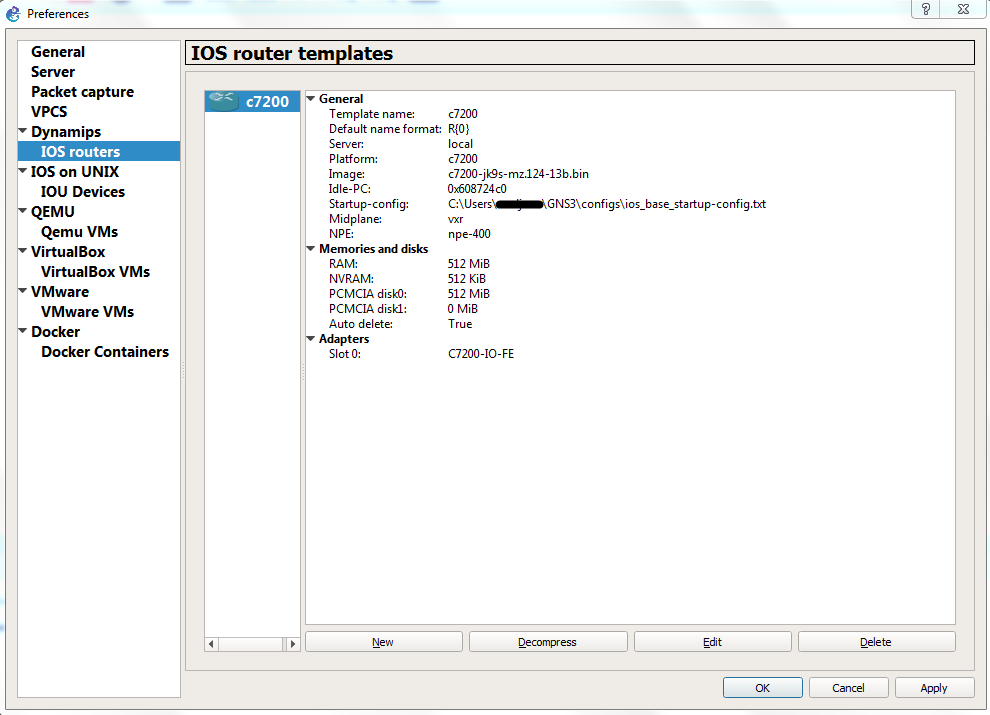Select VirtualBox VMs in the sidebar
Viewport: 990px width, 715px height.
point(95,272)
